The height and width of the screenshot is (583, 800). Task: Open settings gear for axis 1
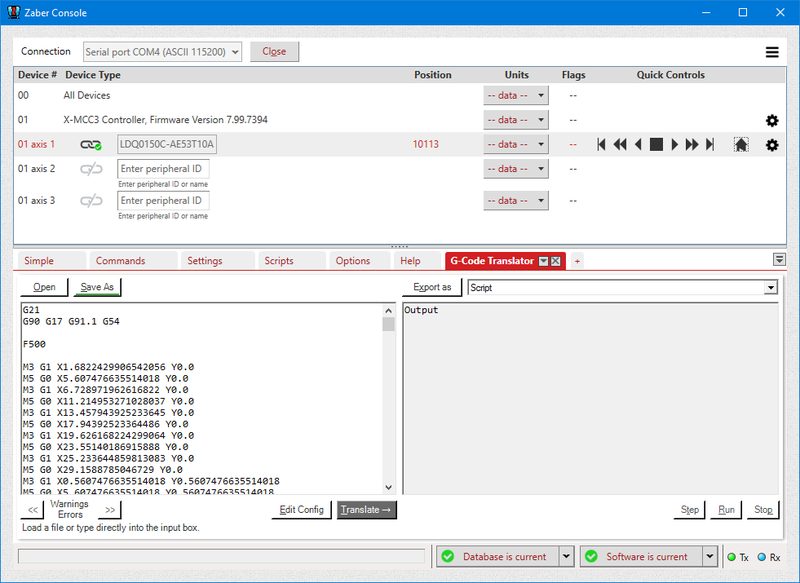click(772, 145)
